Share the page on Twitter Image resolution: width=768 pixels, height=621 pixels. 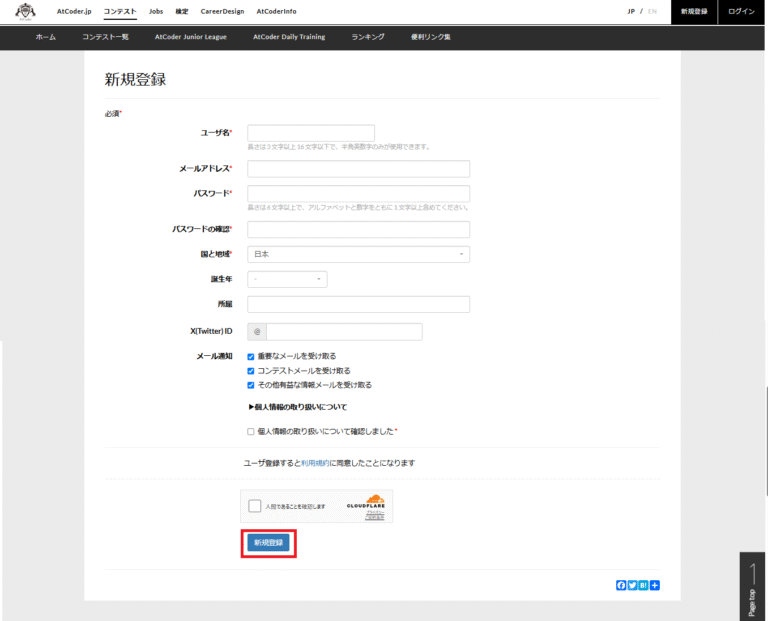(x=632, y=585)
